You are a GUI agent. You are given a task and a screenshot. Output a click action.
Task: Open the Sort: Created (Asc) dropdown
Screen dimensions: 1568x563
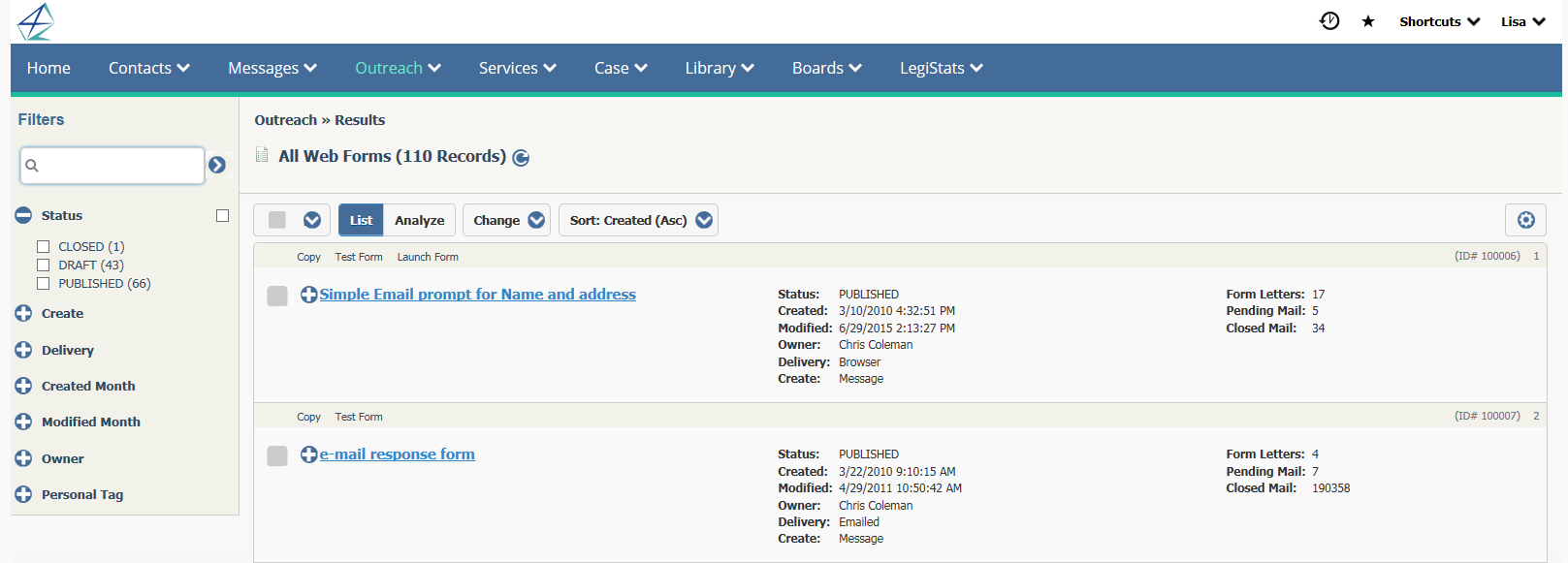click(638, 220)
